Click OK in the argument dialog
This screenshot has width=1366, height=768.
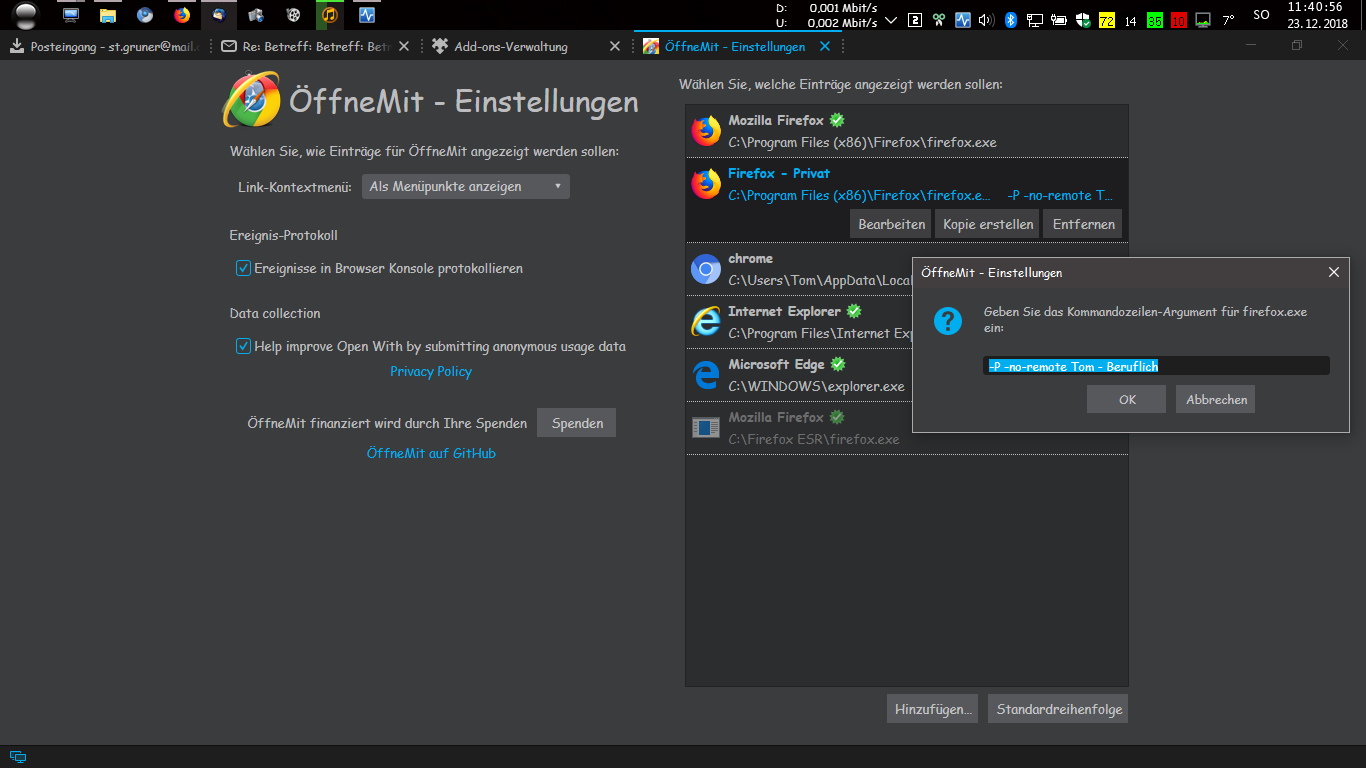point(1127,399)
